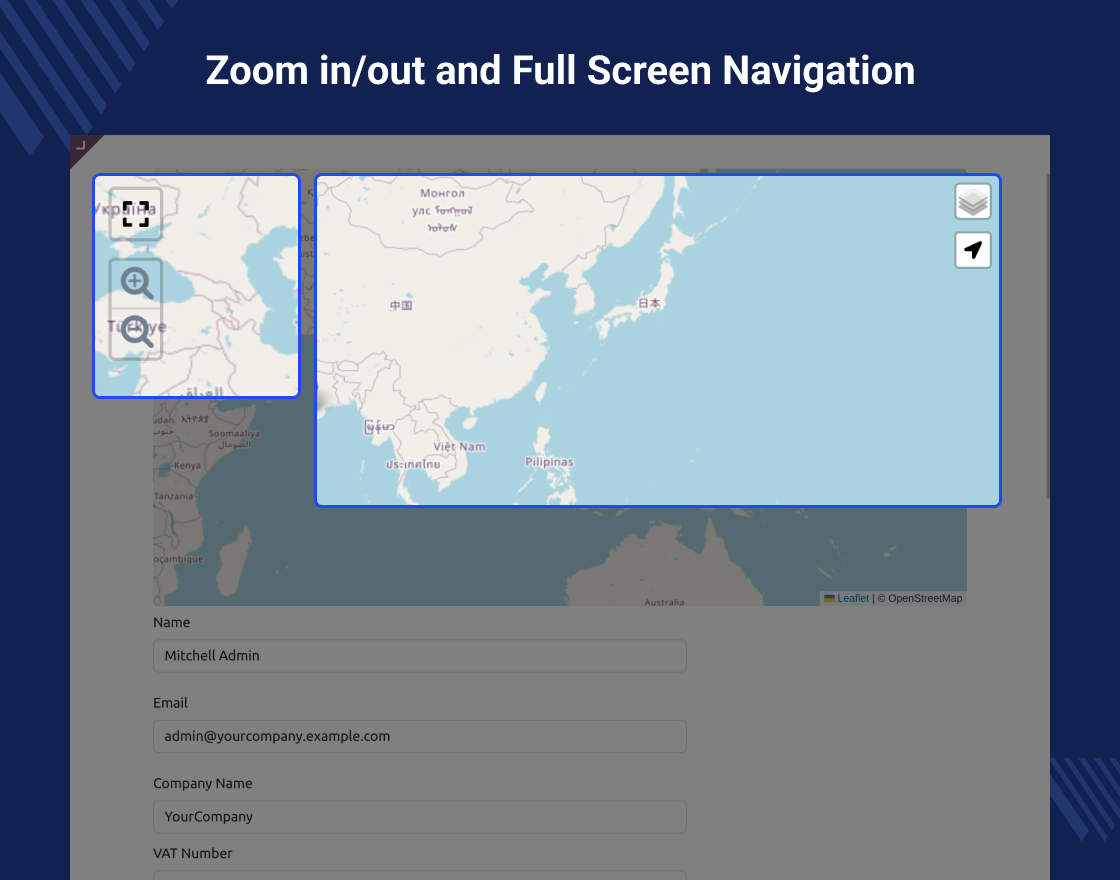Open the Leaflet attribution link

[853, 599]
